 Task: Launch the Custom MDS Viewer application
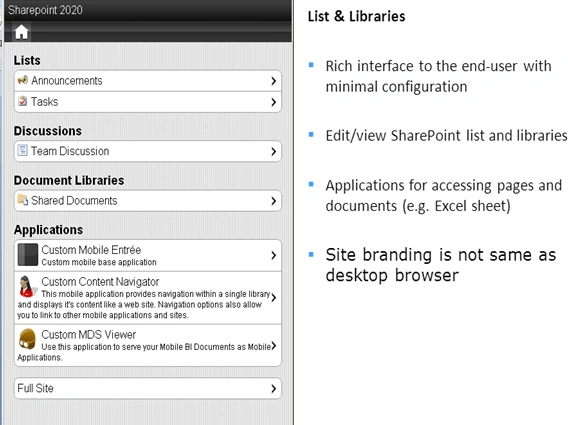pyautogui.click(x=148, y=345)
